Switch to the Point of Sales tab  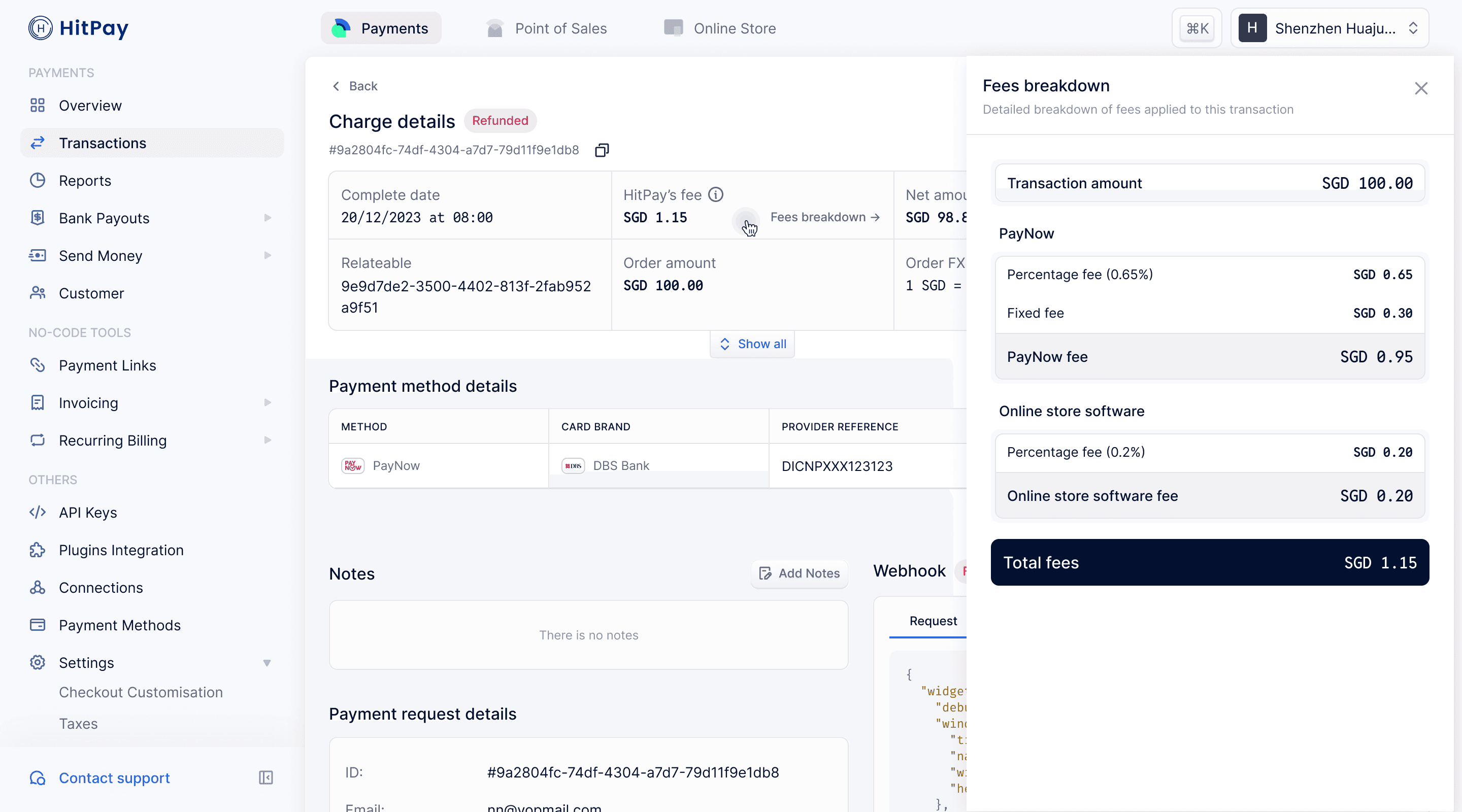click(x=547, y=28)
